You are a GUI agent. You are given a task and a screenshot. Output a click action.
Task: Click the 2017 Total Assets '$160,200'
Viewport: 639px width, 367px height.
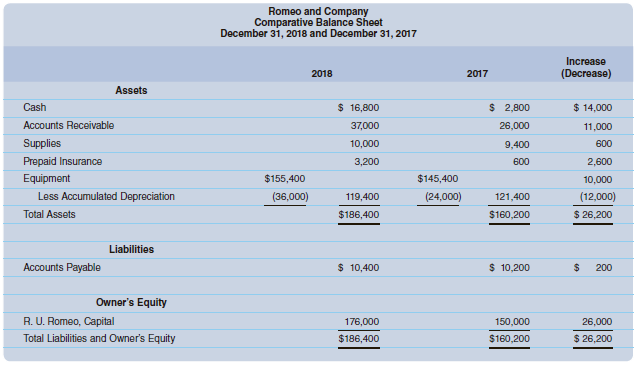click(x=509, y=215)
